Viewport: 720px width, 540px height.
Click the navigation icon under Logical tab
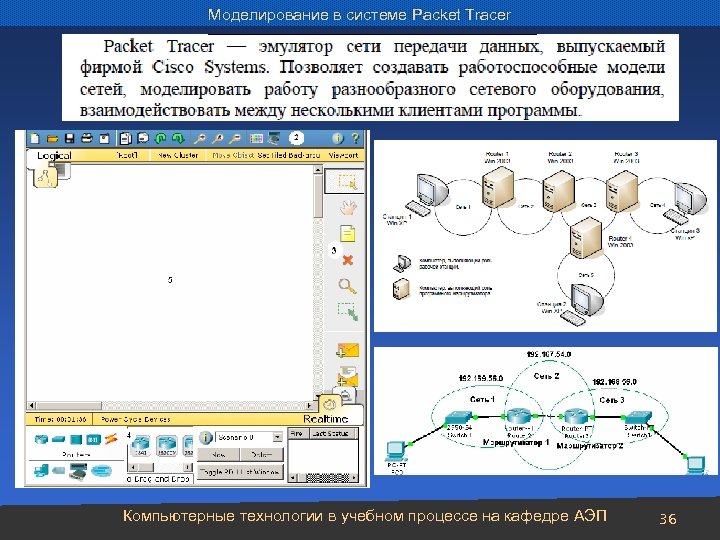pyautogui.click(x=45, y=177)
